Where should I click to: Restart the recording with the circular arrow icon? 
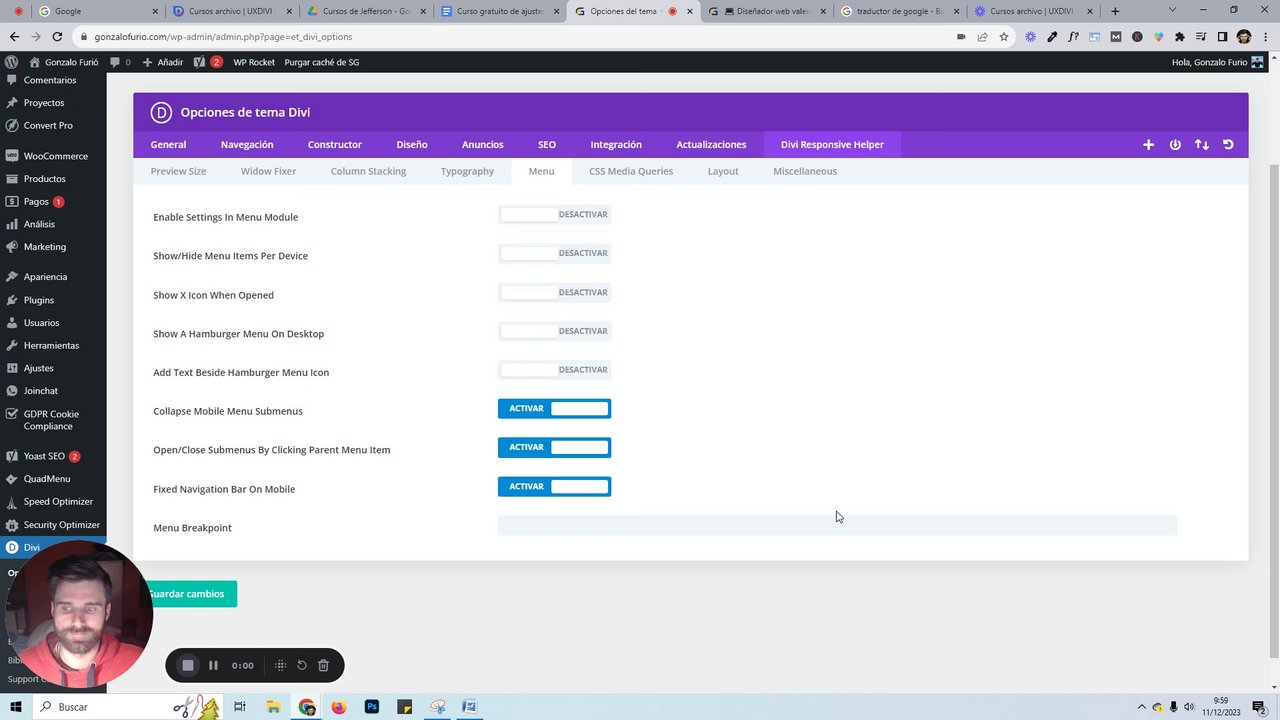[x=302, y=665]
